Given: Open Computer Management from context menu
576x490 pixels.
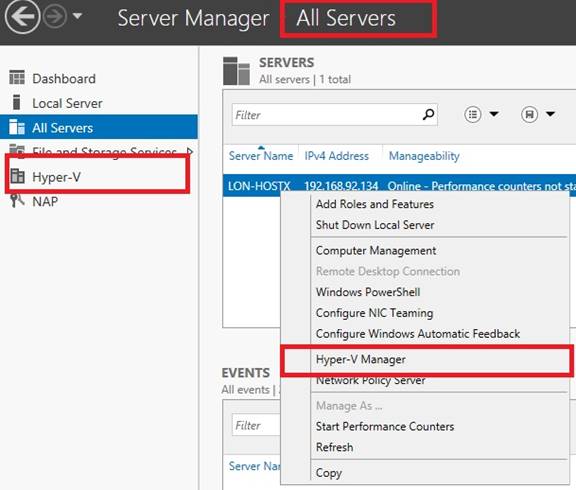Looking at the screenshot, I should pos(376,251).
